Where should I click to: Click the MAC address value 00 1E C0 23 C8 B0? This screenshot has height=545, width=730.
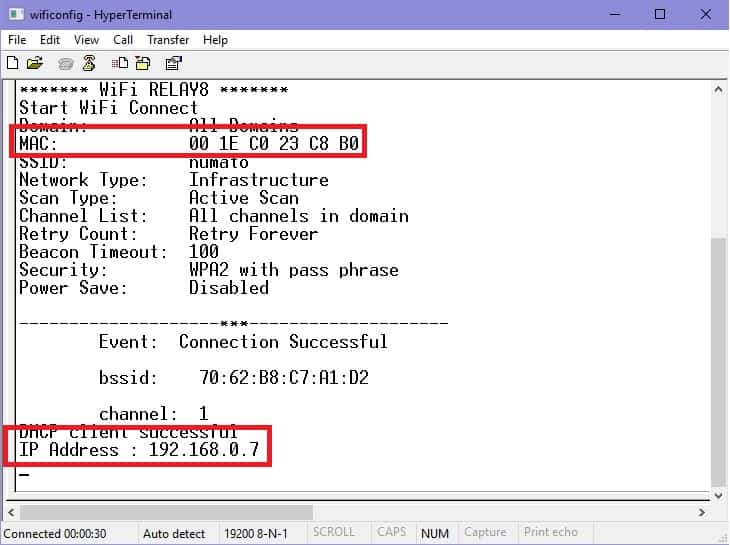point(274,143)
